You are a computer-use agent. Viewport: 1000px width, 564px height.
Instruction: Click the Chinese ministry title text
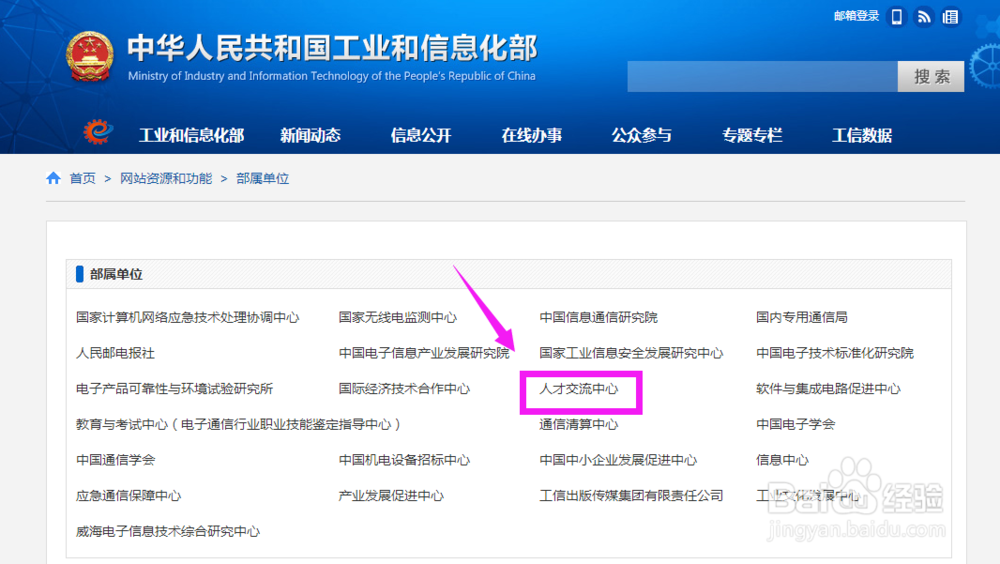(x=332, y=48)
